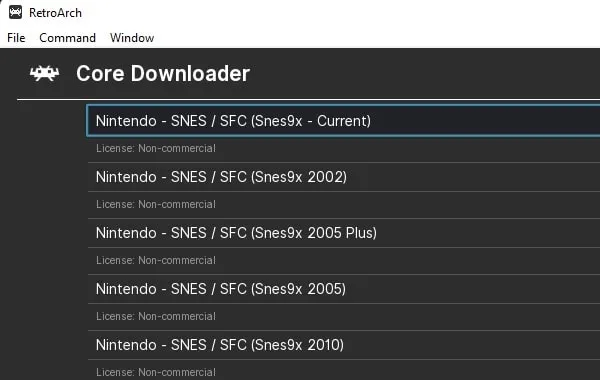
Task: Open the File menu
Action: [16, 38]
